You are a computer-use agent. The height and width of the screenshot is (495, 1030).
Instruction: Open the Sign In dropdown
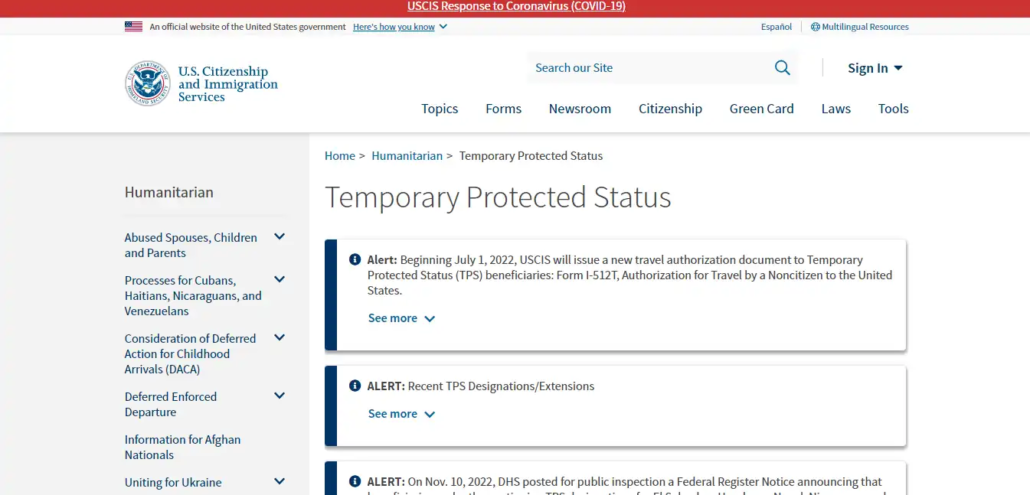[875, 68]
